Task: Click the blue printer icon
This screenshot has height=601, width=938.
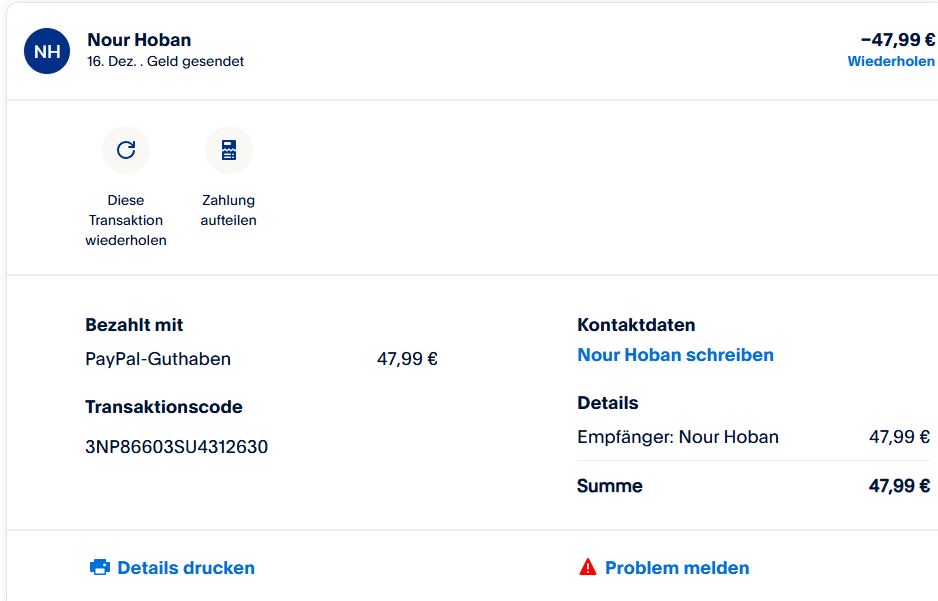Action: 99,568
